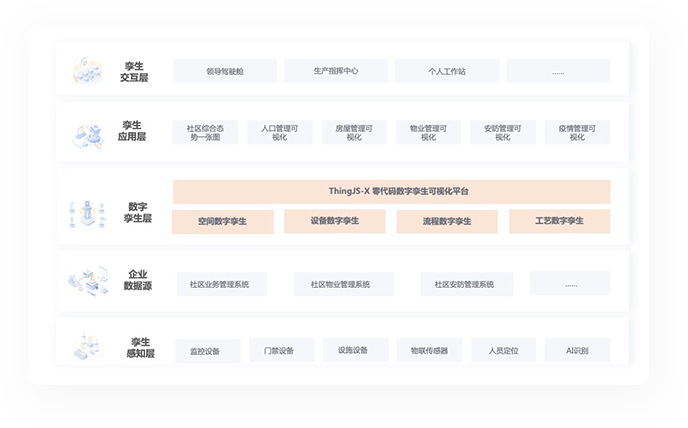688x428 pixels.
Task: Select the 领导驾驶舱 box
Action: [x=225, y=71]
